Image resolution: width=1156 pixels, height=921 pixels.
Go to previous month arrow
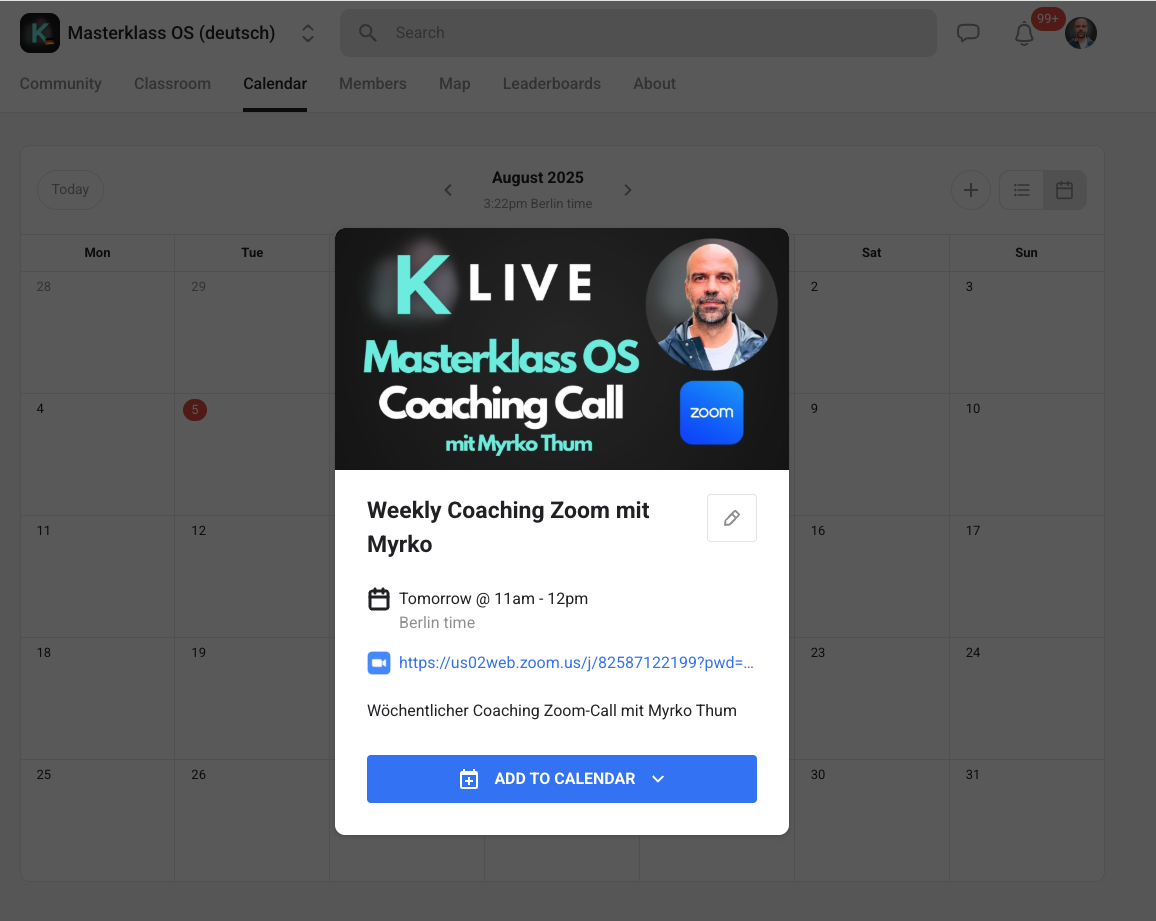tap(448, 190)
